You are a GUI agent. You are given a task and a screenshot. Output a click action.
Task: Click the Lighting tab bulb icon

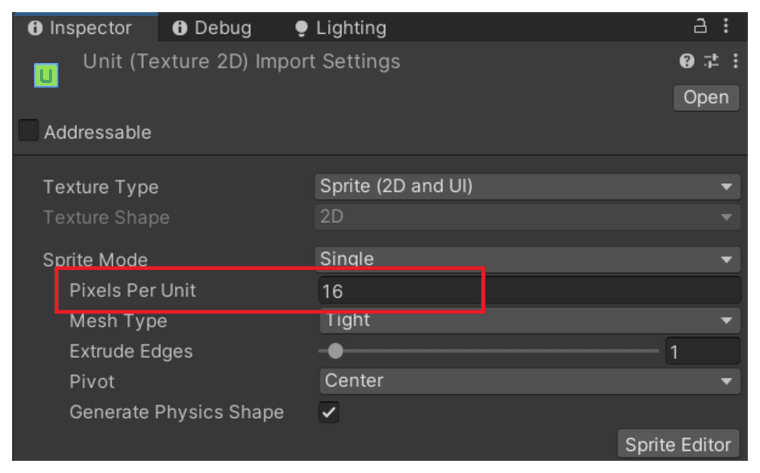click(x=301, y=28)
